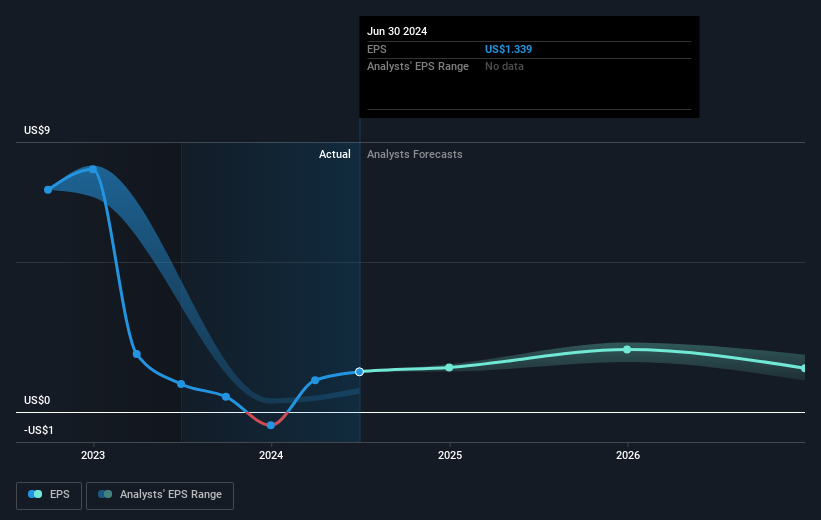This screenshot has height=520, width=821.
Task: Click the -US$1 y-axis label
Action: coord(39,430)
